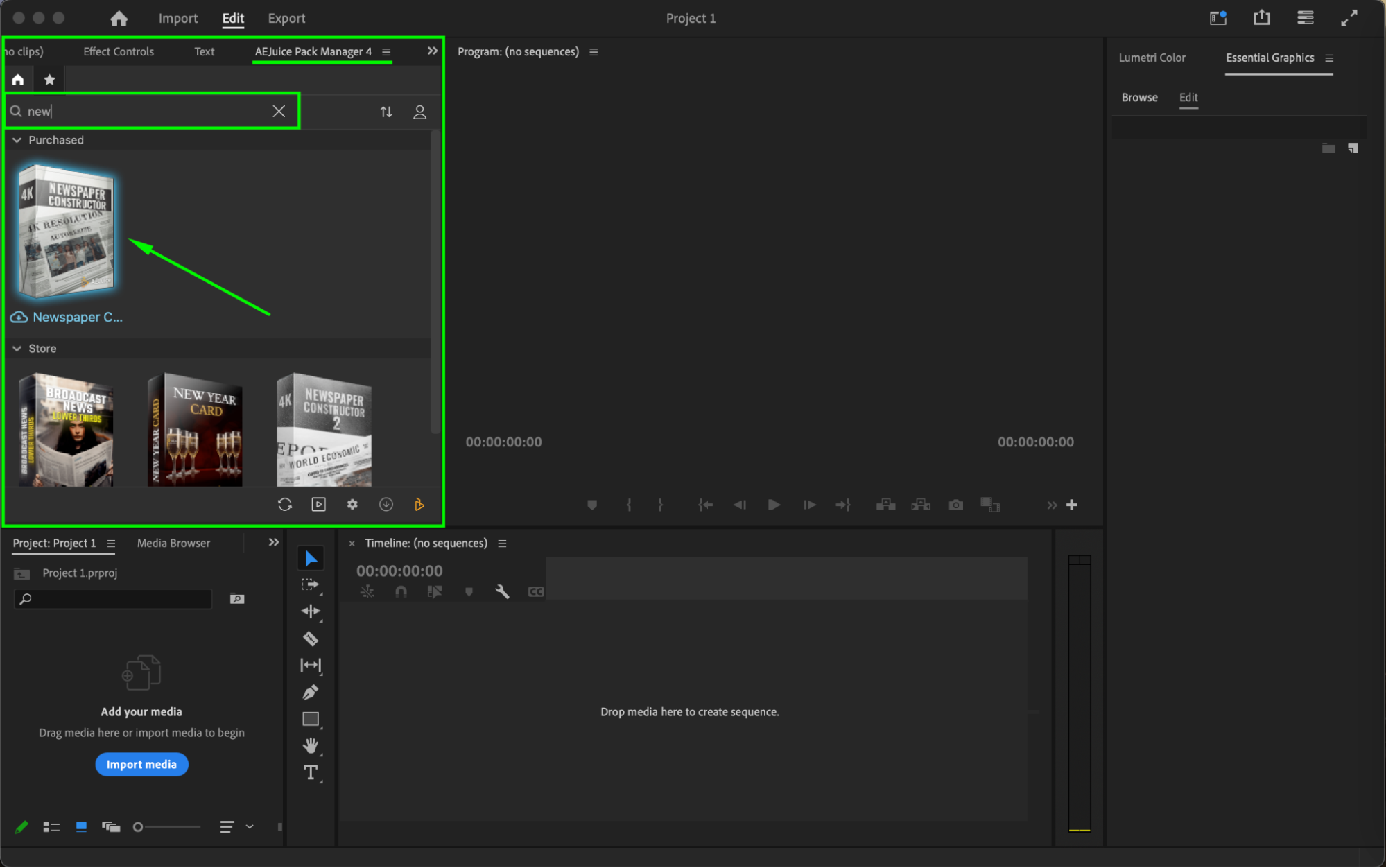
Task: Click the Newspaper Constructor purchased thumbnail
Action: (x=67, y=232)
